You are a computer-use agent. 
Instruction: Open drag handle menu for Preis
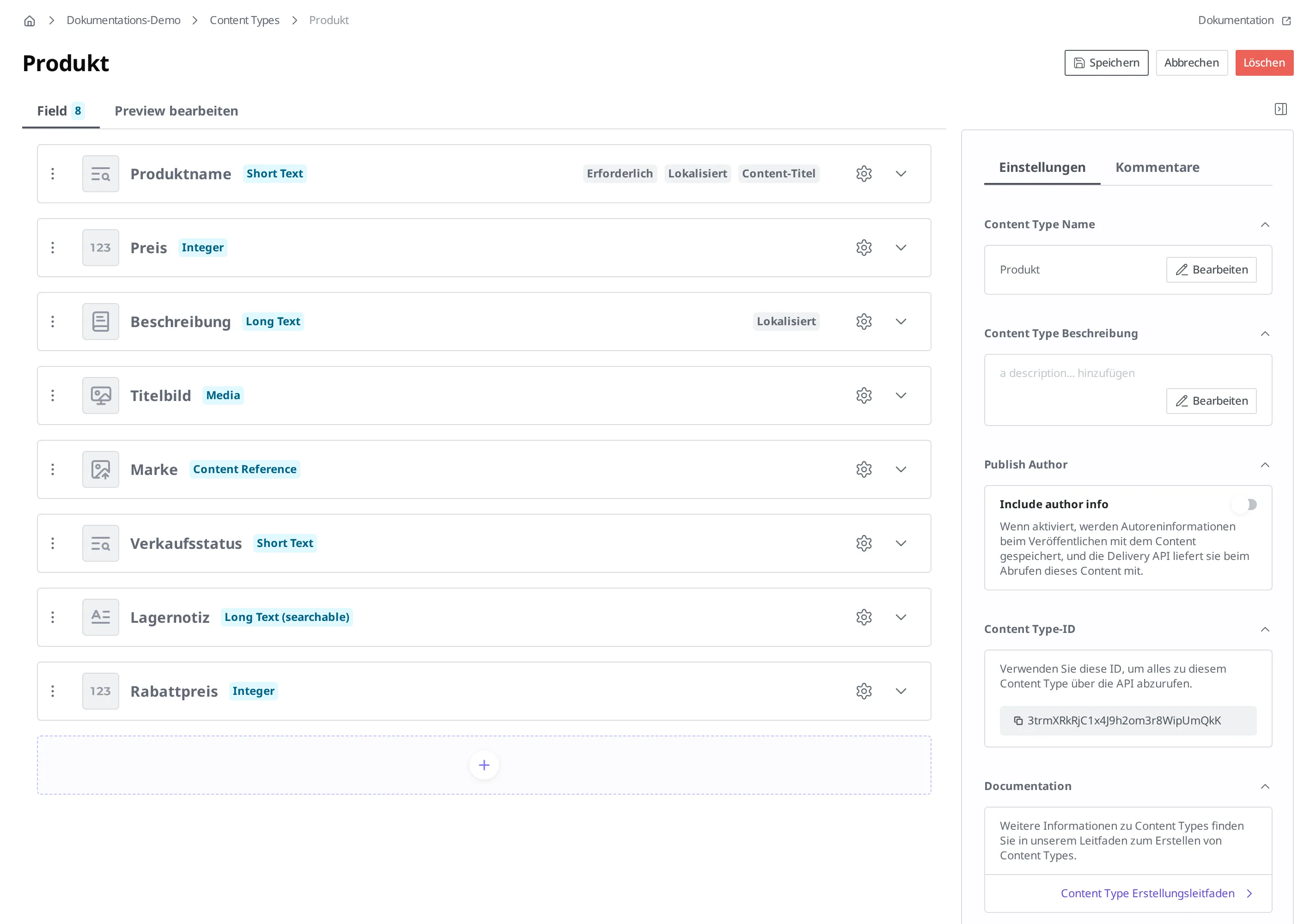click(53, 248)
